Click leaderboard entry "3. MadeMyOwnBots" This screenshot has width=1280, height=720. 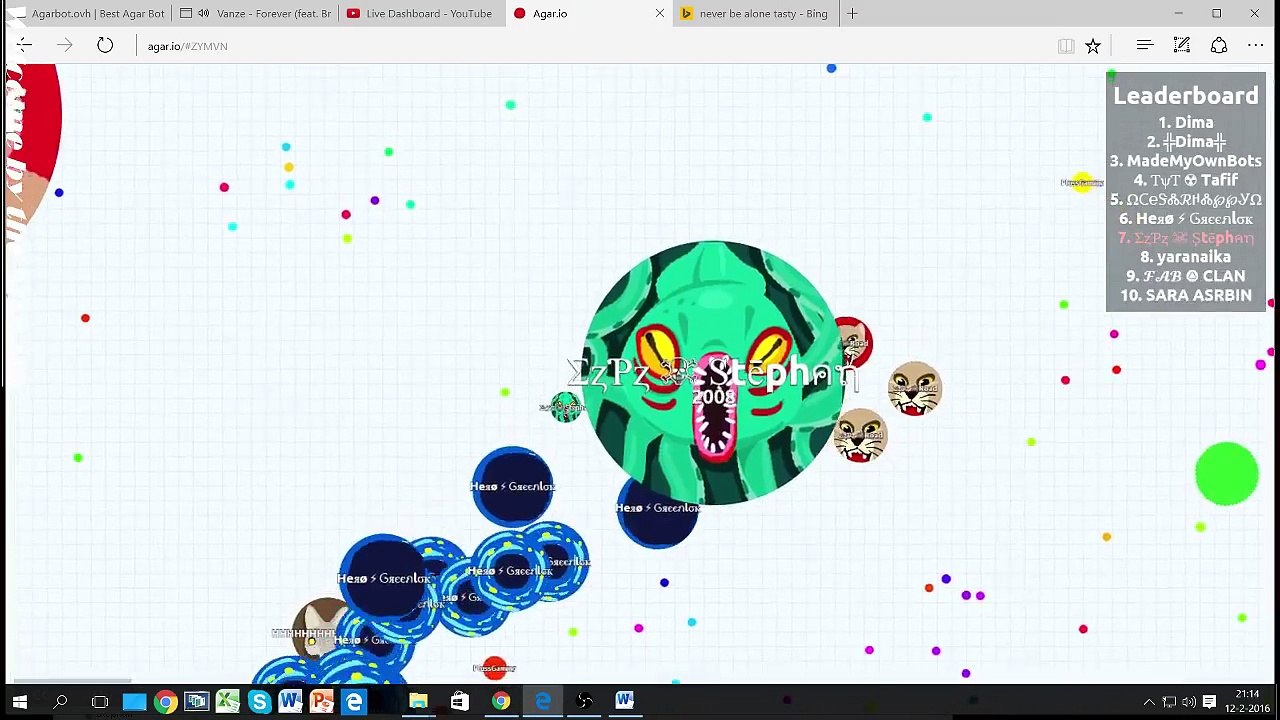pyautogui.click(x=1186, y=161)
